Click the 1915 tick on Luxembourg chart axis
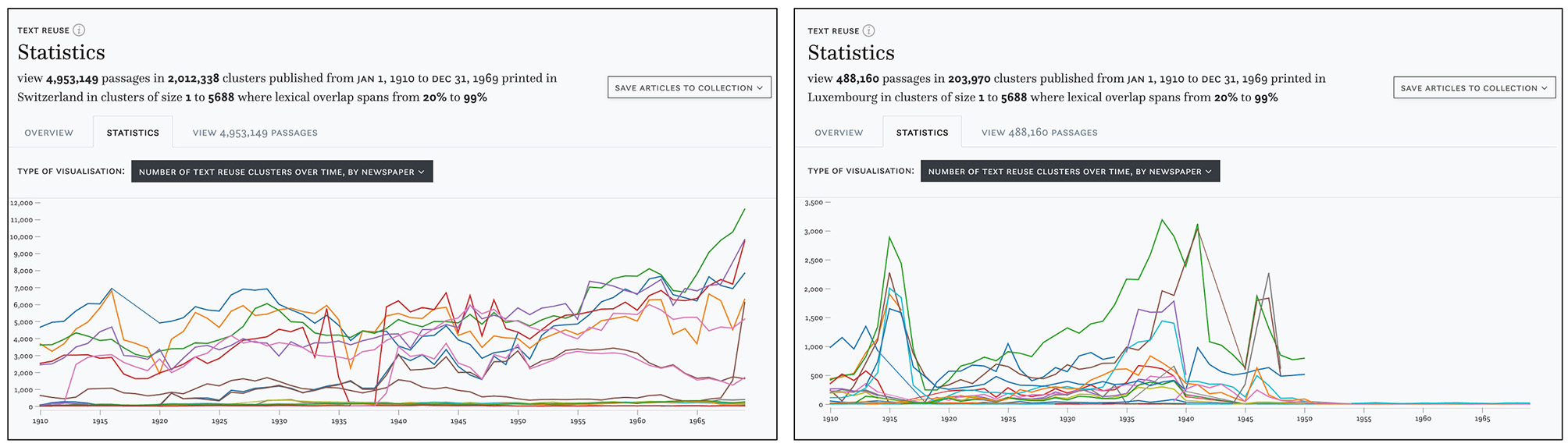Viewport: 1568px width, 447px height. pos(889,419)
